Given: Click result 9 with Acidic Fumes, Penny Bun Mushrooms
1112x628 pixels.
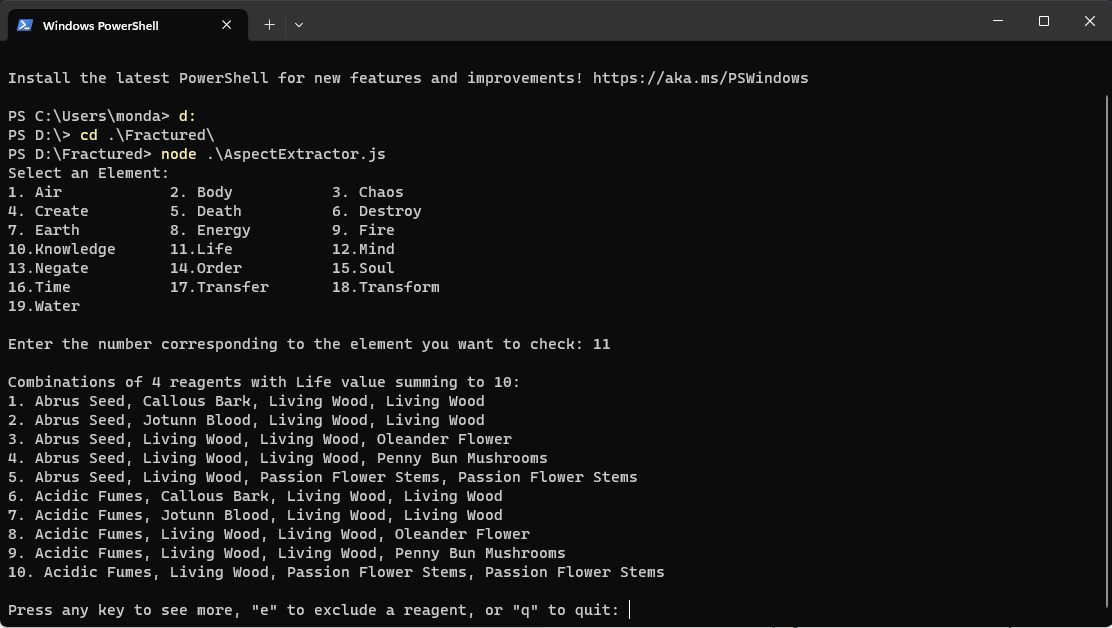Looking at the screenshot, I should (287, 554).
